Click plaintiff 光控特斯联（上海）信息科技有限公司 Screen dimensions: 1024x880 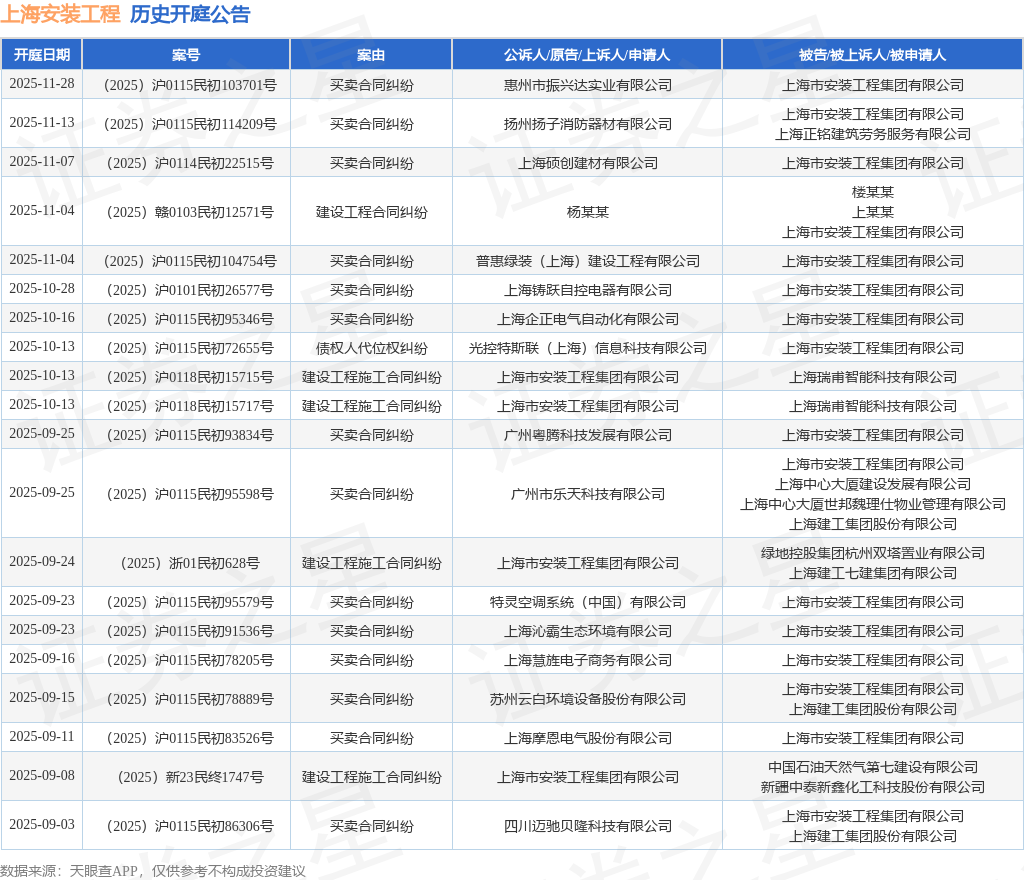click(x=587, y=349)
